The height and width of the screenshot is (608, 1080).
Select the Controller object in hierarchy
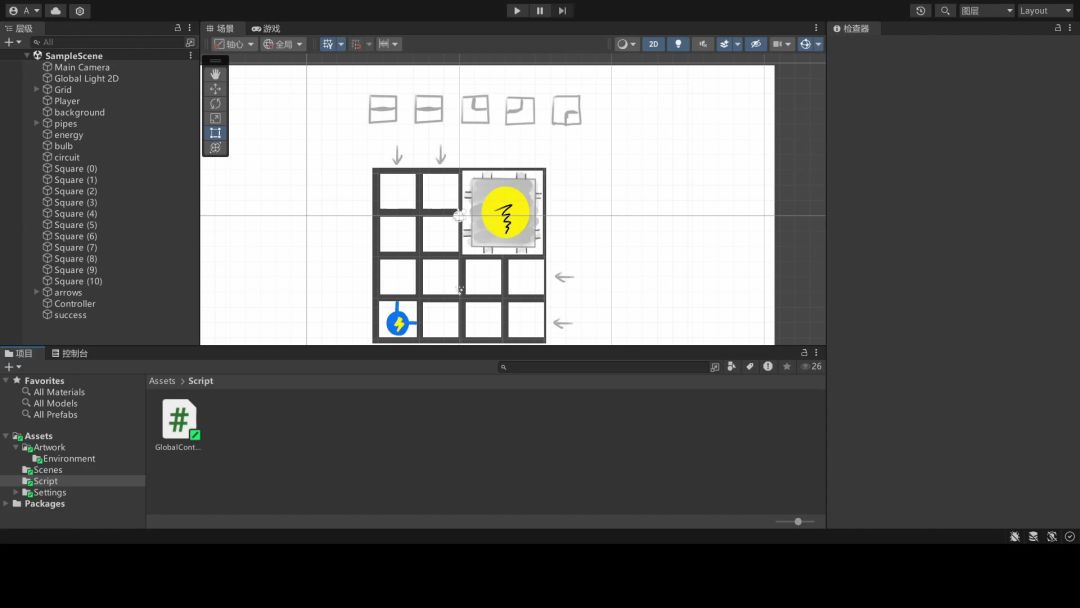pyautogui.click(x=75, y=304)
